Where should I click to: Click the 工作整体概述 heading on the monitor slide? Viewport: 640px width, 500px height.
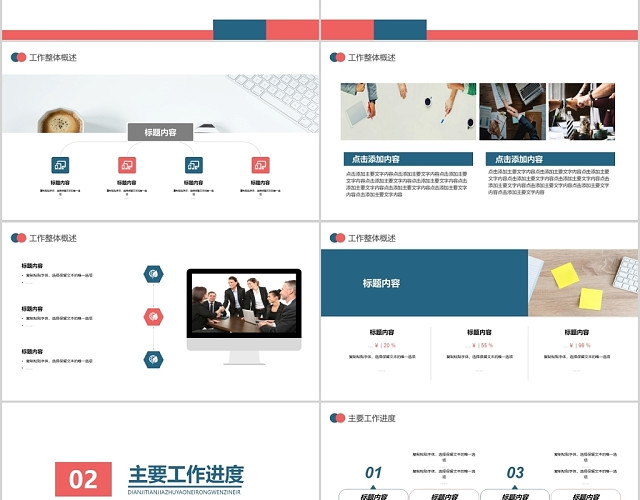[x=53, y=238]
